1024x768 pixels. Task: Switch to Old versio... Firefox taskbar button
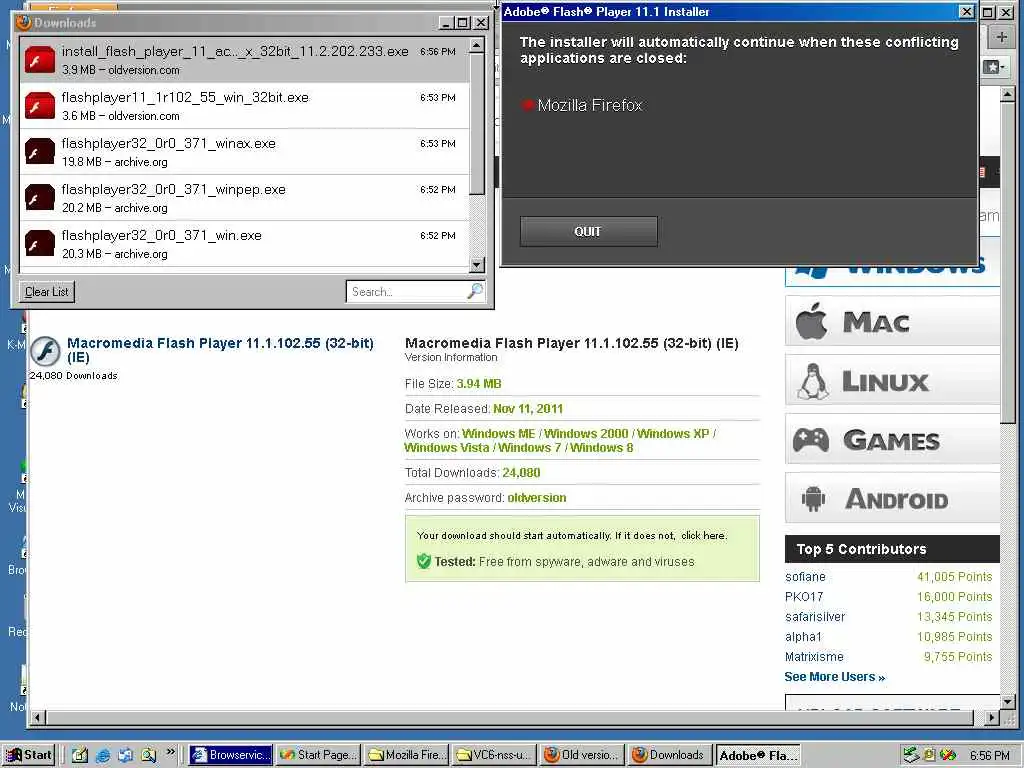click(x=582, y=755)
